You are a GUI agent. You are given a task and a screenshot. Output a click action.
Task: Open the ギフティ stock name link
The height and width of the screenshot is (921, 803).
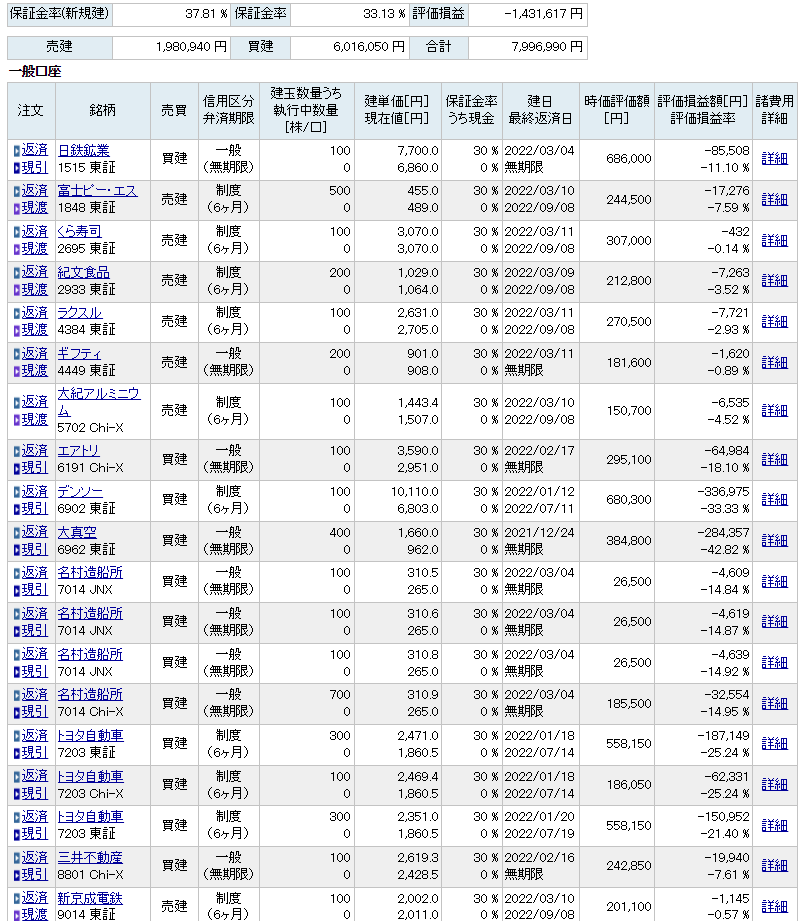tap(79, 353)
